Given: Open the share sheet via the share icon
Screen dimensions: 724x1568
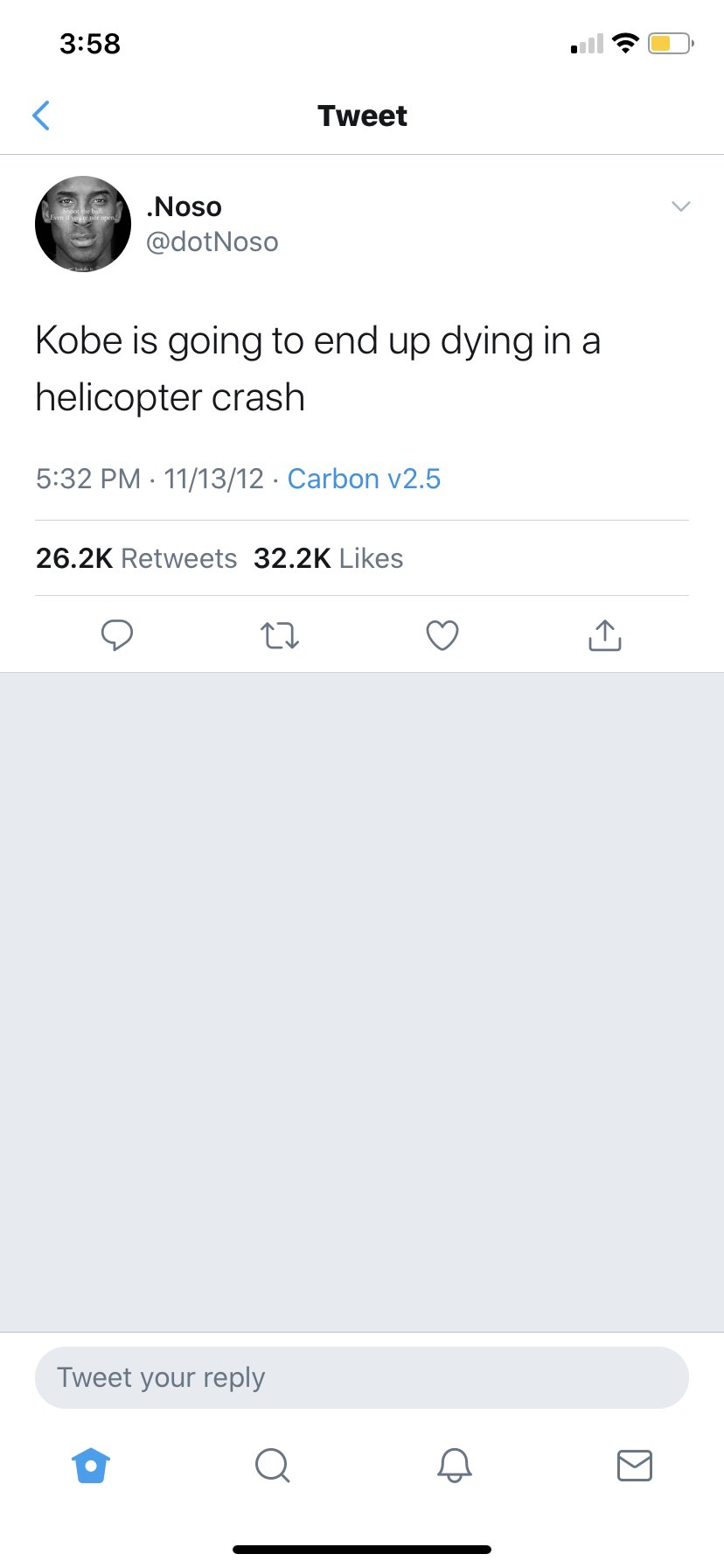Looking at the screenshot, I should tap(604, 635).
